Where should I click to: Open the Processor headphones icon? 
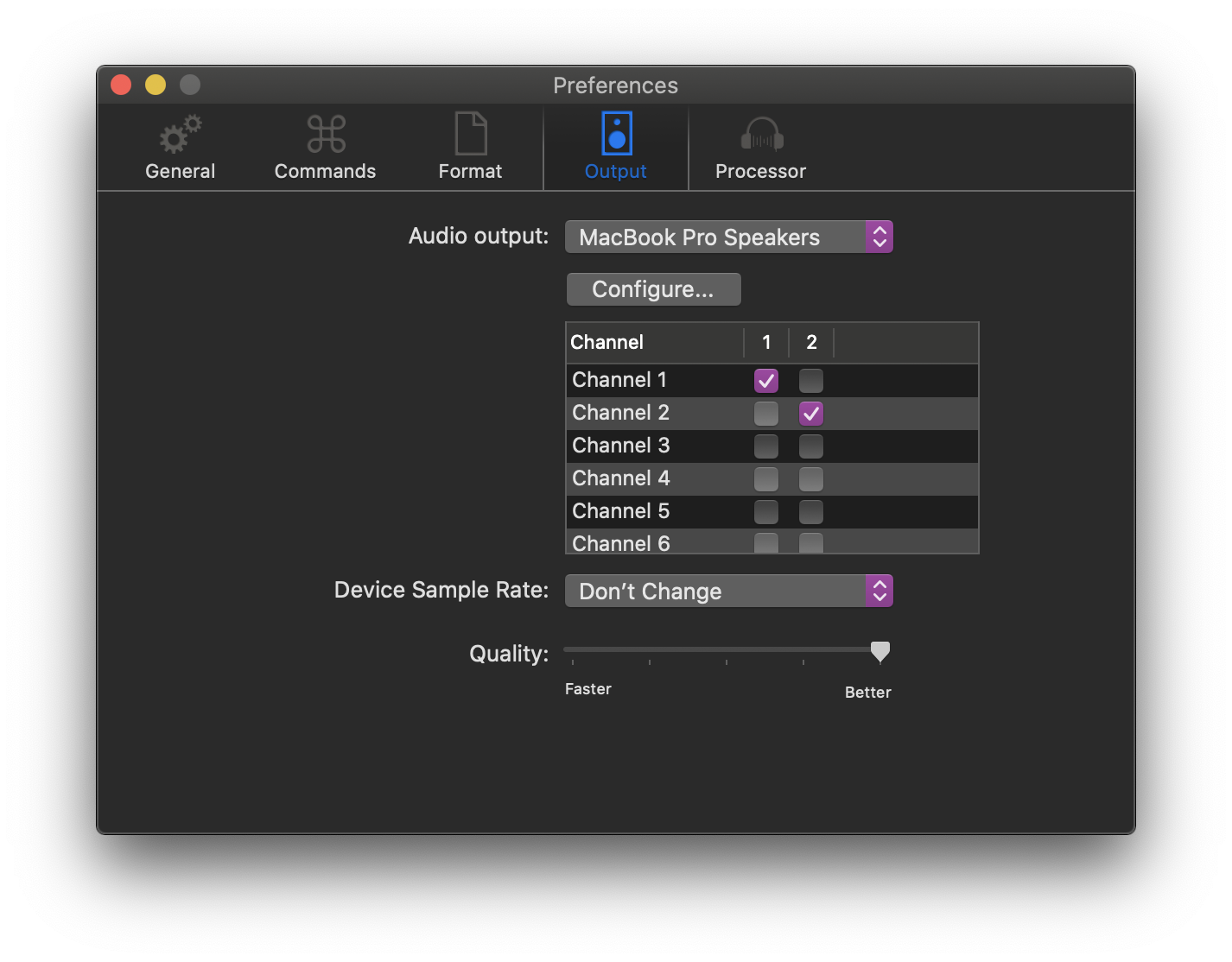[x=761, y=135]
